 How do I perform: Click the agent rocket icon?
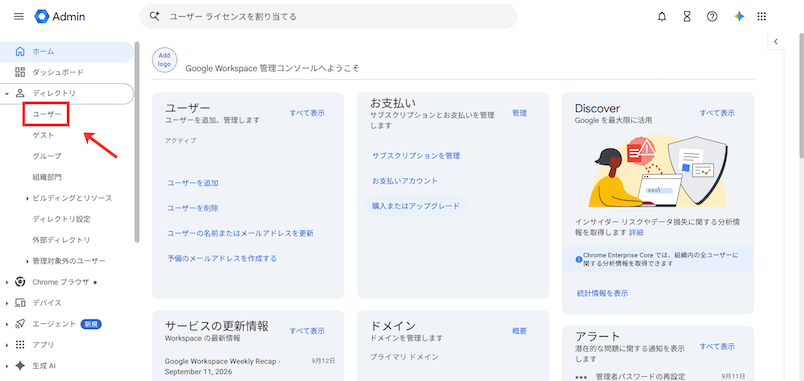tap(20, 324)
